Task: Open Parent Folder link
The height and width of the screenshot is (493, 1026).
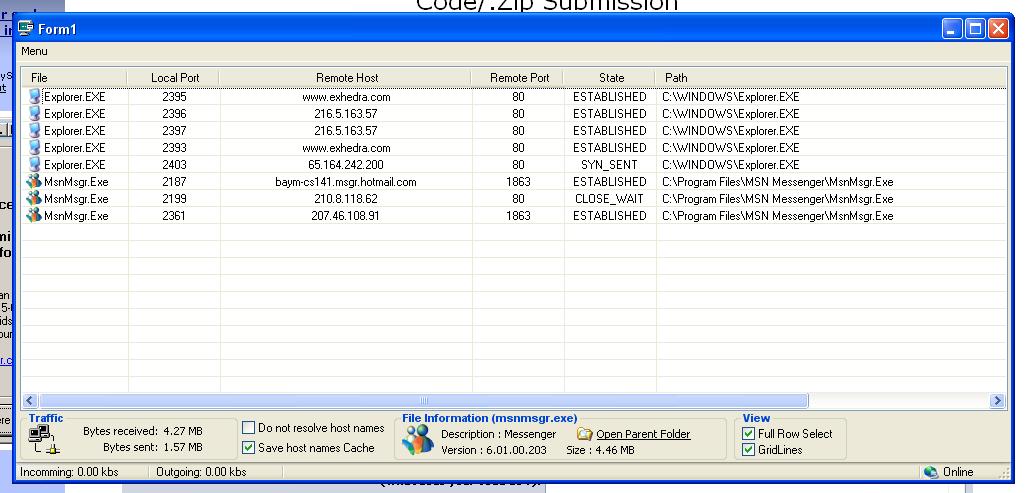Action: click(642, 434)
